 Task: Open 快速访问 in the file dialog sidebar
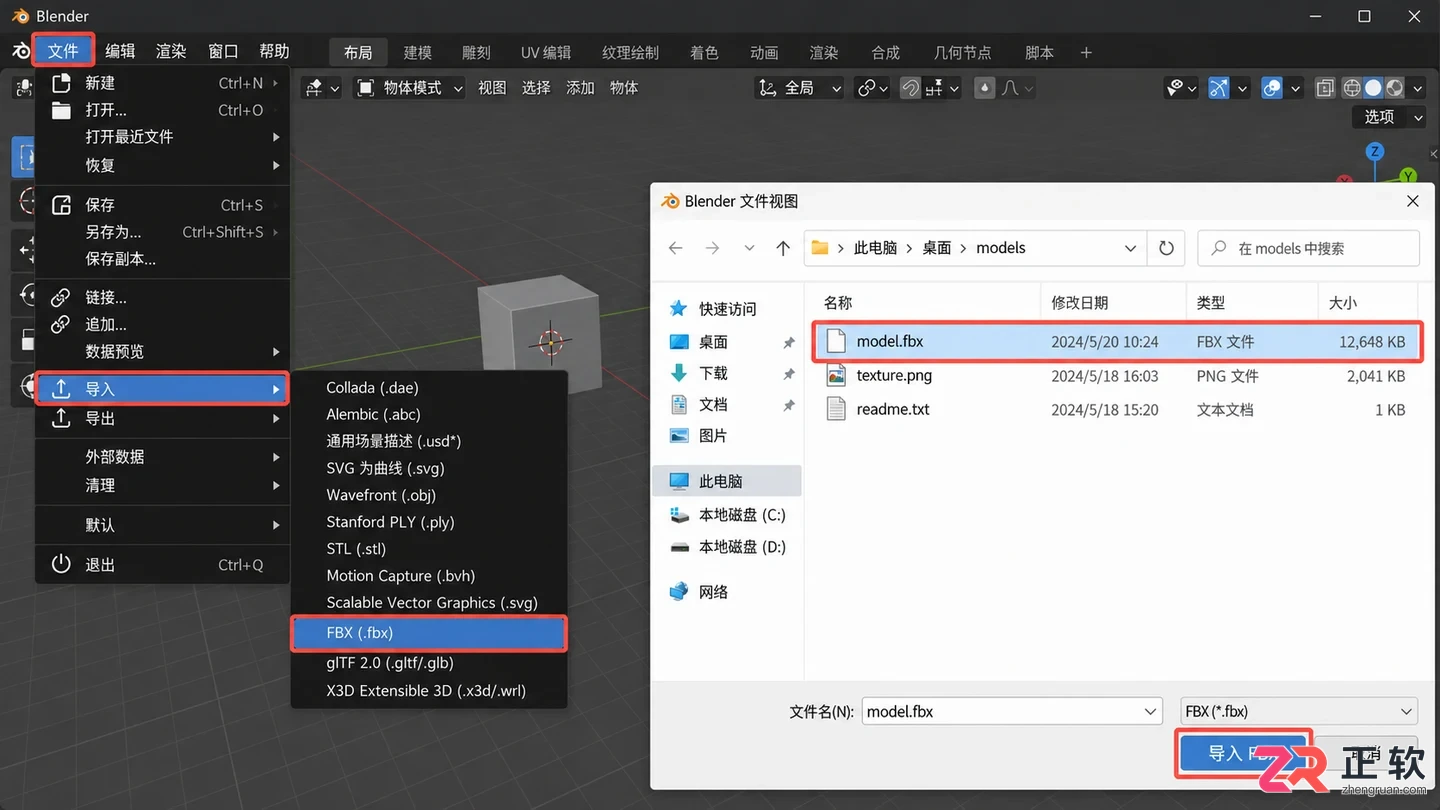point(727,309)
